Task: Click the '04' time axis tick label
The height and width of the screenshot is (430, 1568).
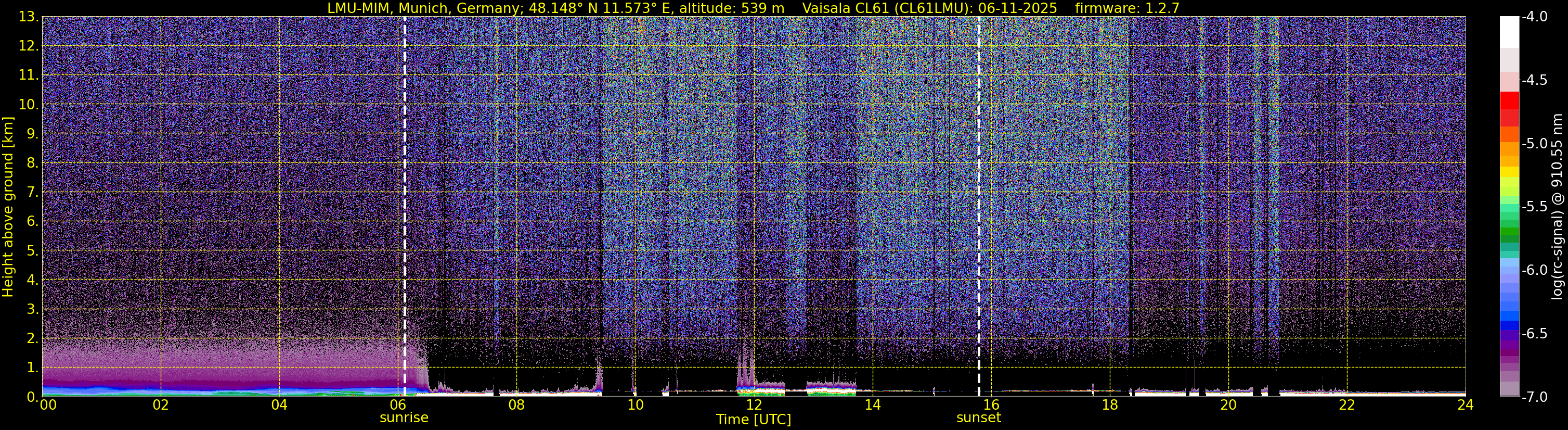Action: [279, 405]
